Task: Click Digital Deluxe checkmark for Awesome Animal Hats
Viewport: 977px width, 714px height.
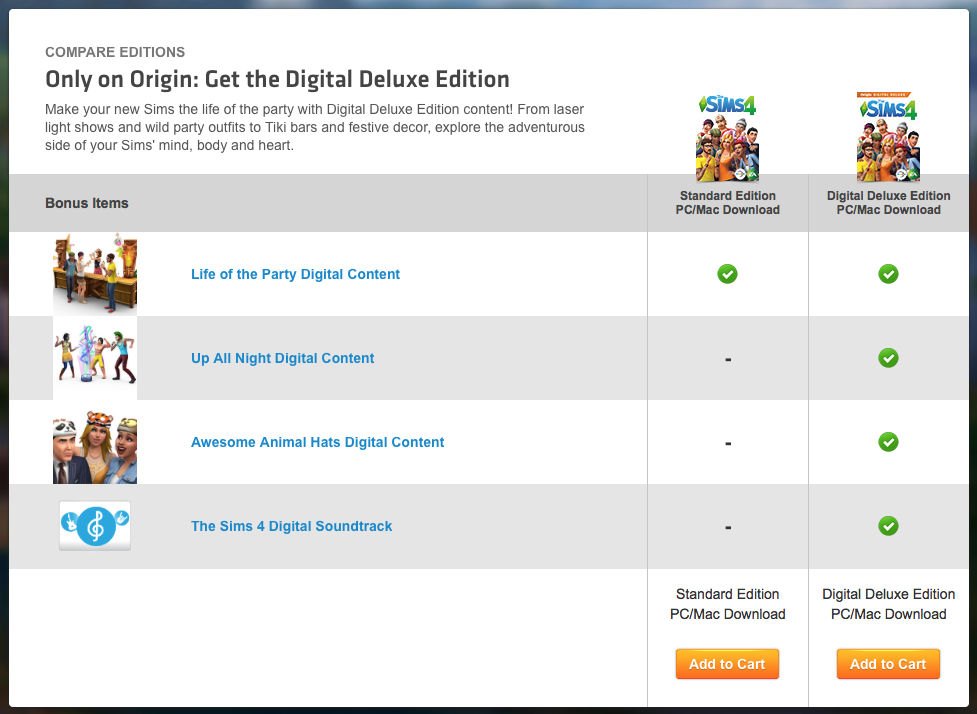Action: tap(888, 442)
